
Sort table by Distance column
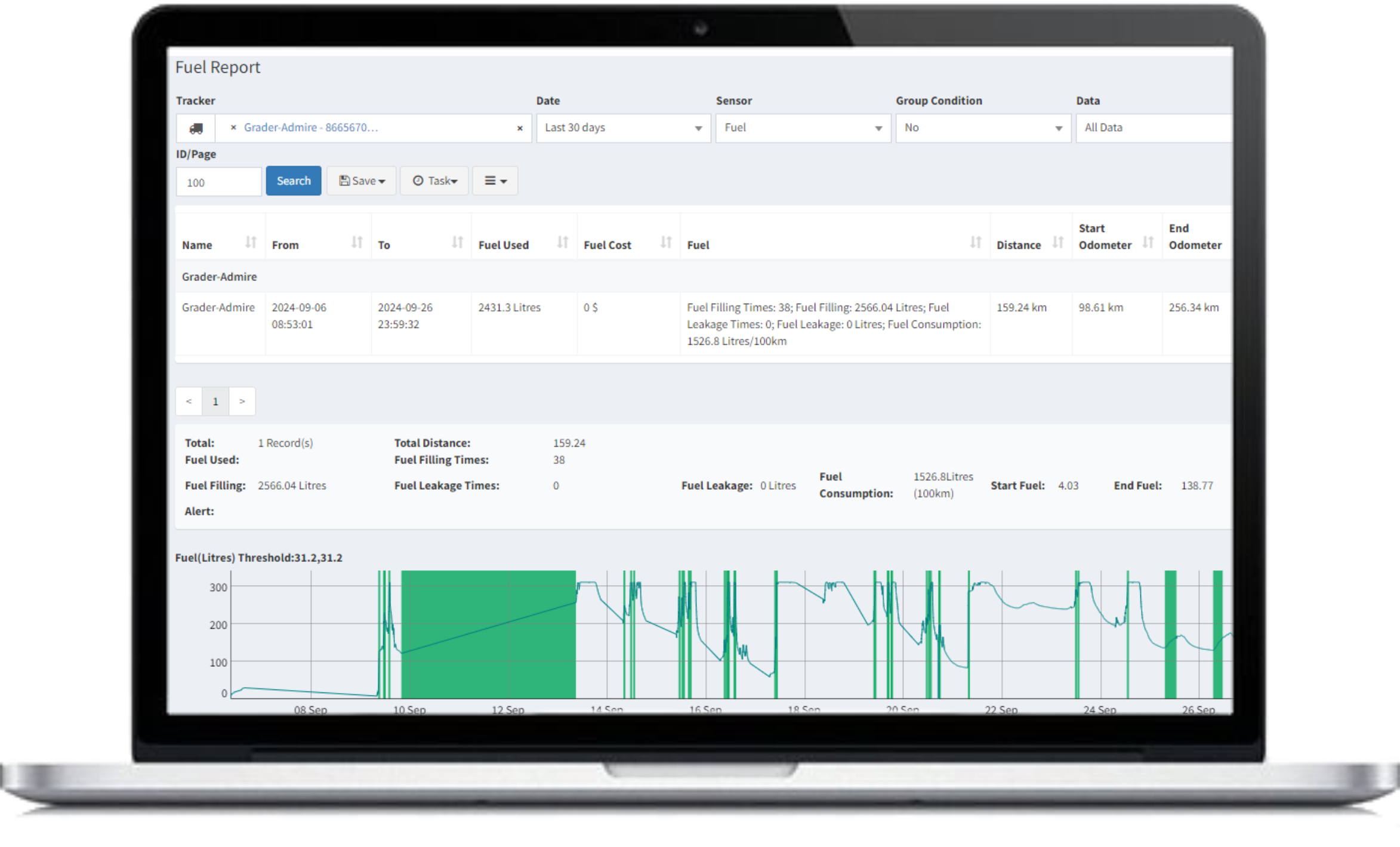click(x=1057, y=242)
